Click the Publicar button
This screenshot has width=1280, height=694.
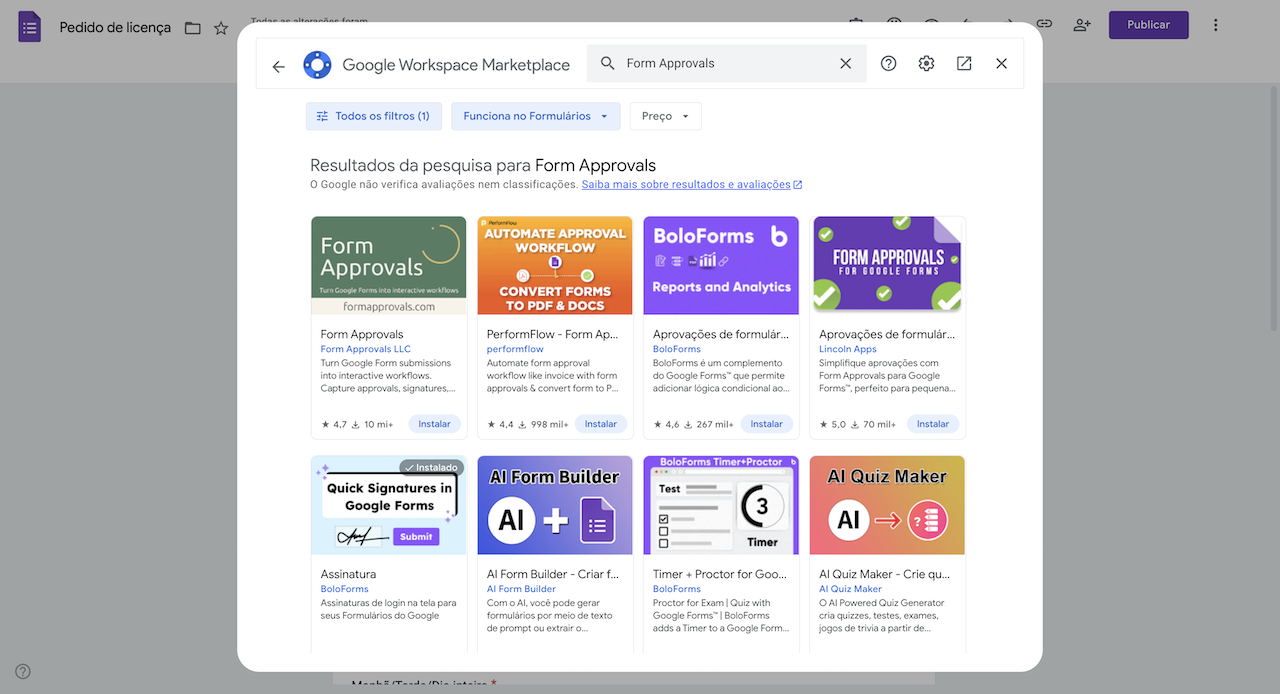coord(1148,25)
